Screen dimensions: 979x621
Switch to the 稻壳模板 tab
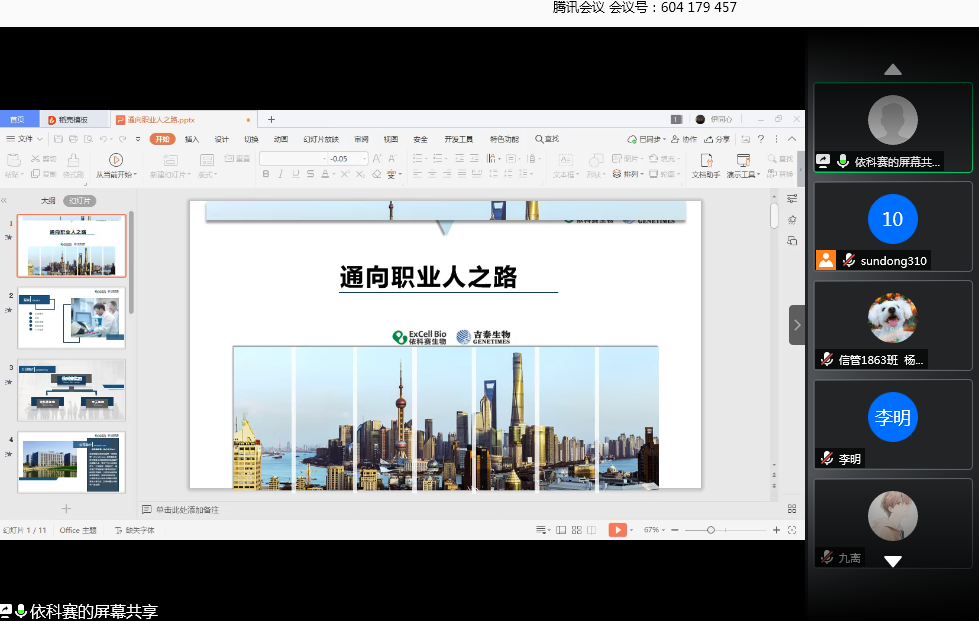[72, 119]
